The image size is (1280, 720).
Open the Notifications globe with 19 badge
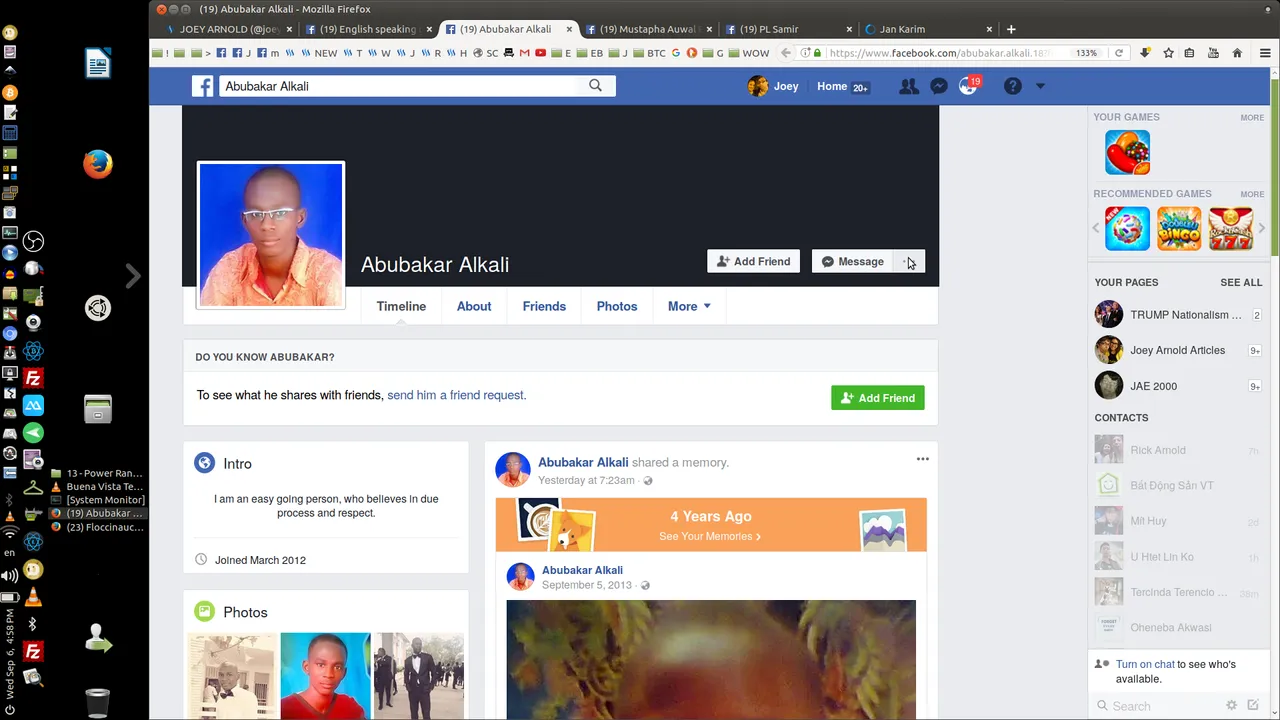click(969, 86)
